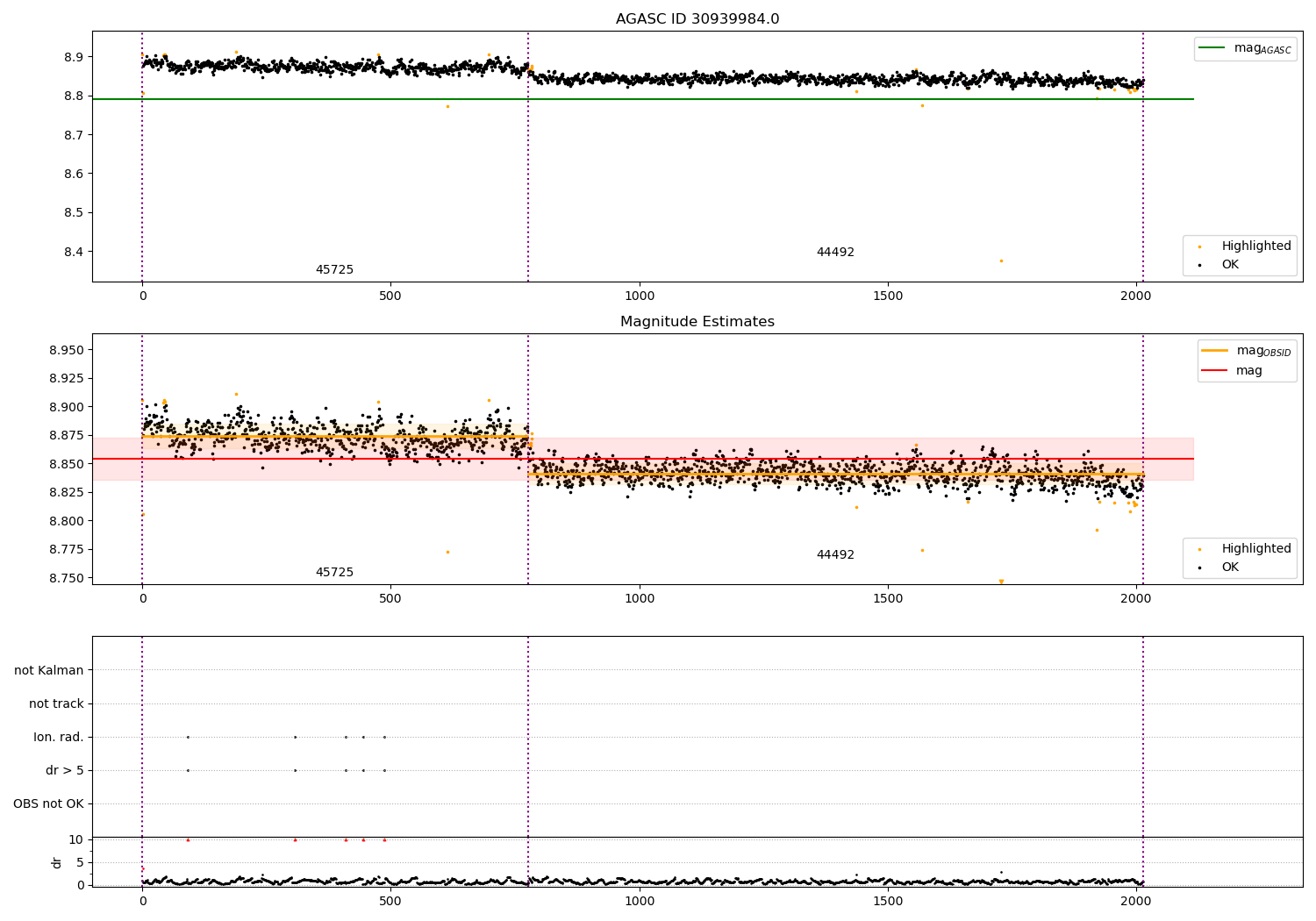Click the '8.925' y-tick label
The width and height of the screenshot is (1316, 921).
pyautogui.click(x=67, y=378)
